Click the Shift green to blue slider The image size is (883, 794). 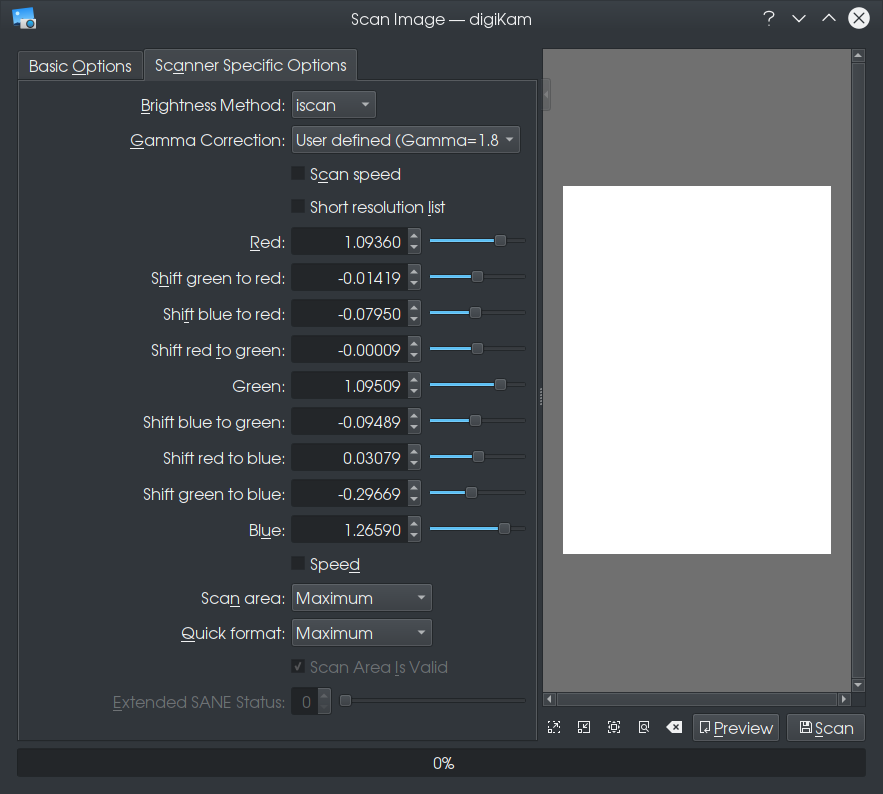pos(478,493)
